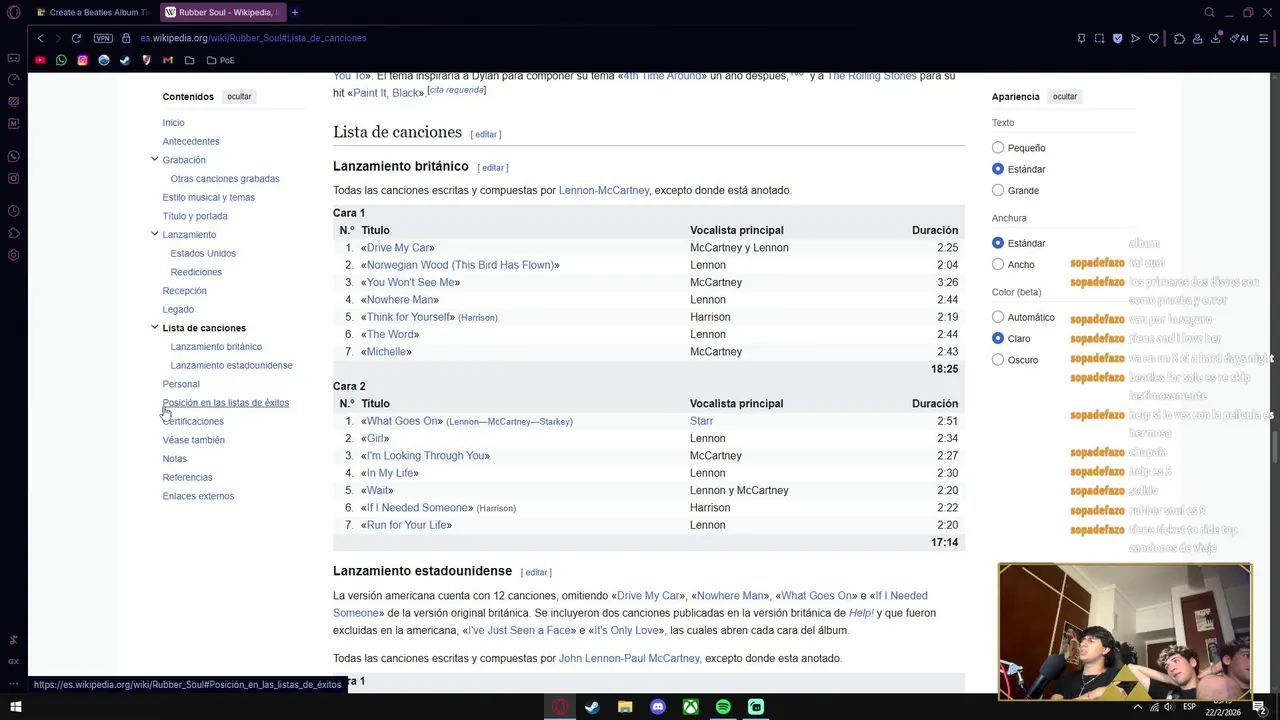Viewport: 1280px width, 720px height.
Task: Open the extensions cube icon
Action: (x=1179, y=38)
